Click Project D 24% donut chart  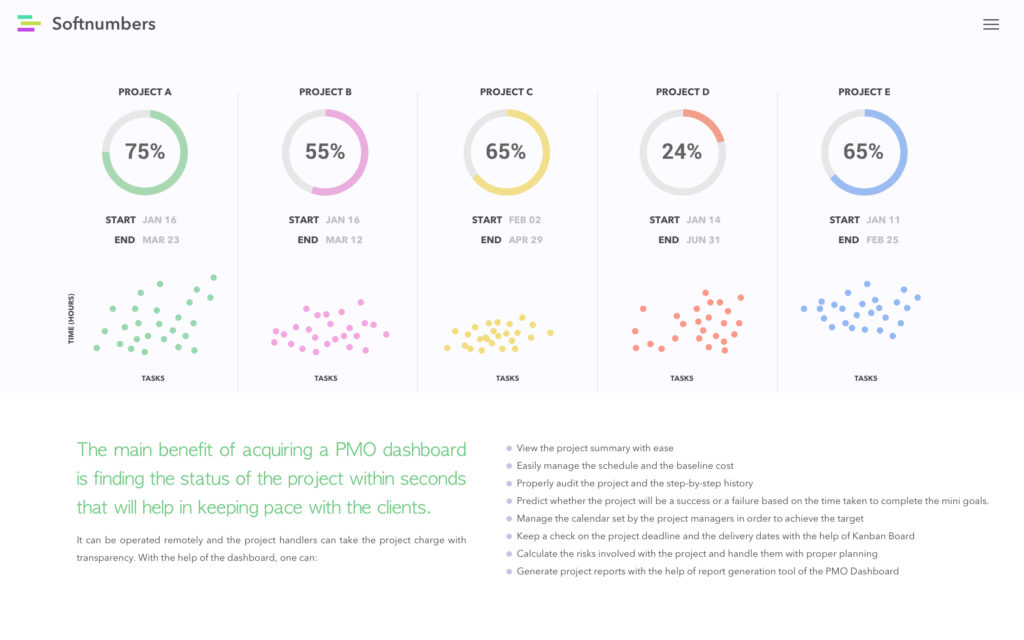pos(682,152)
